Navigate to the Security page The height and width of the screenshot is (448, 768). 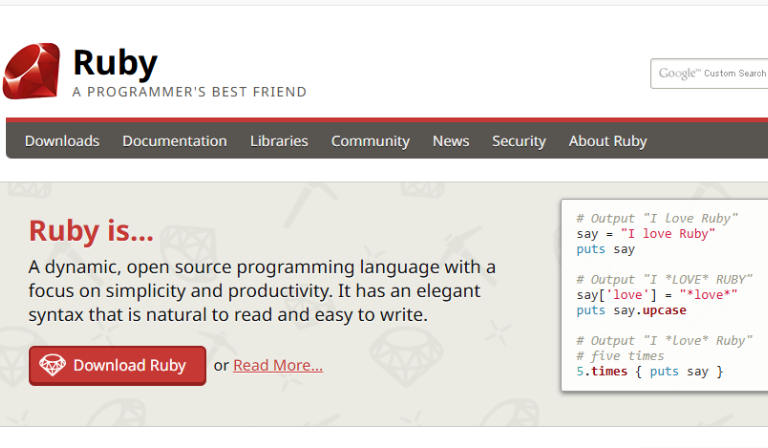[x=519, y=141]
